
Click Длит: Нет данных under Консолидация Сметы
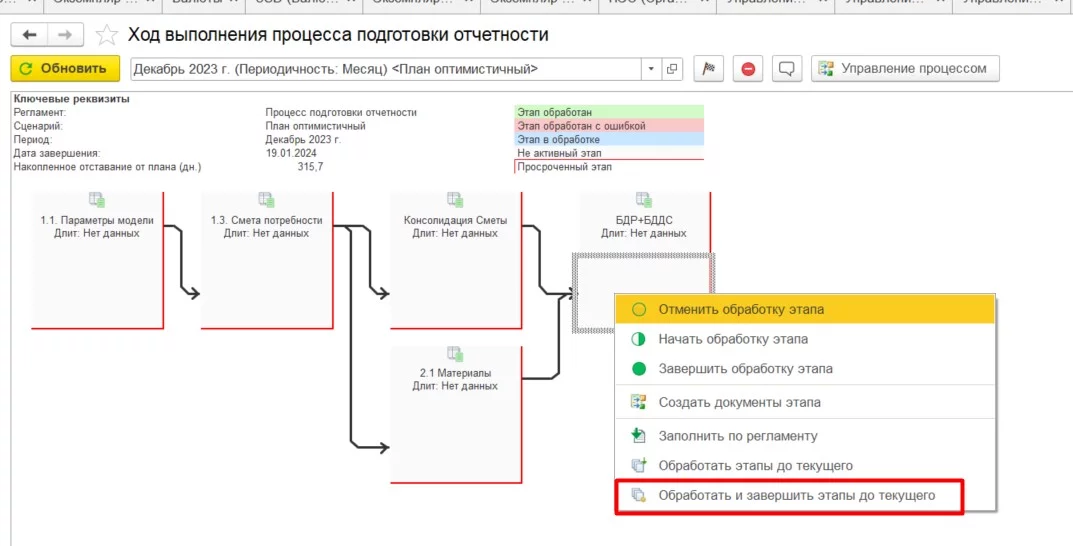coord(455,233)
